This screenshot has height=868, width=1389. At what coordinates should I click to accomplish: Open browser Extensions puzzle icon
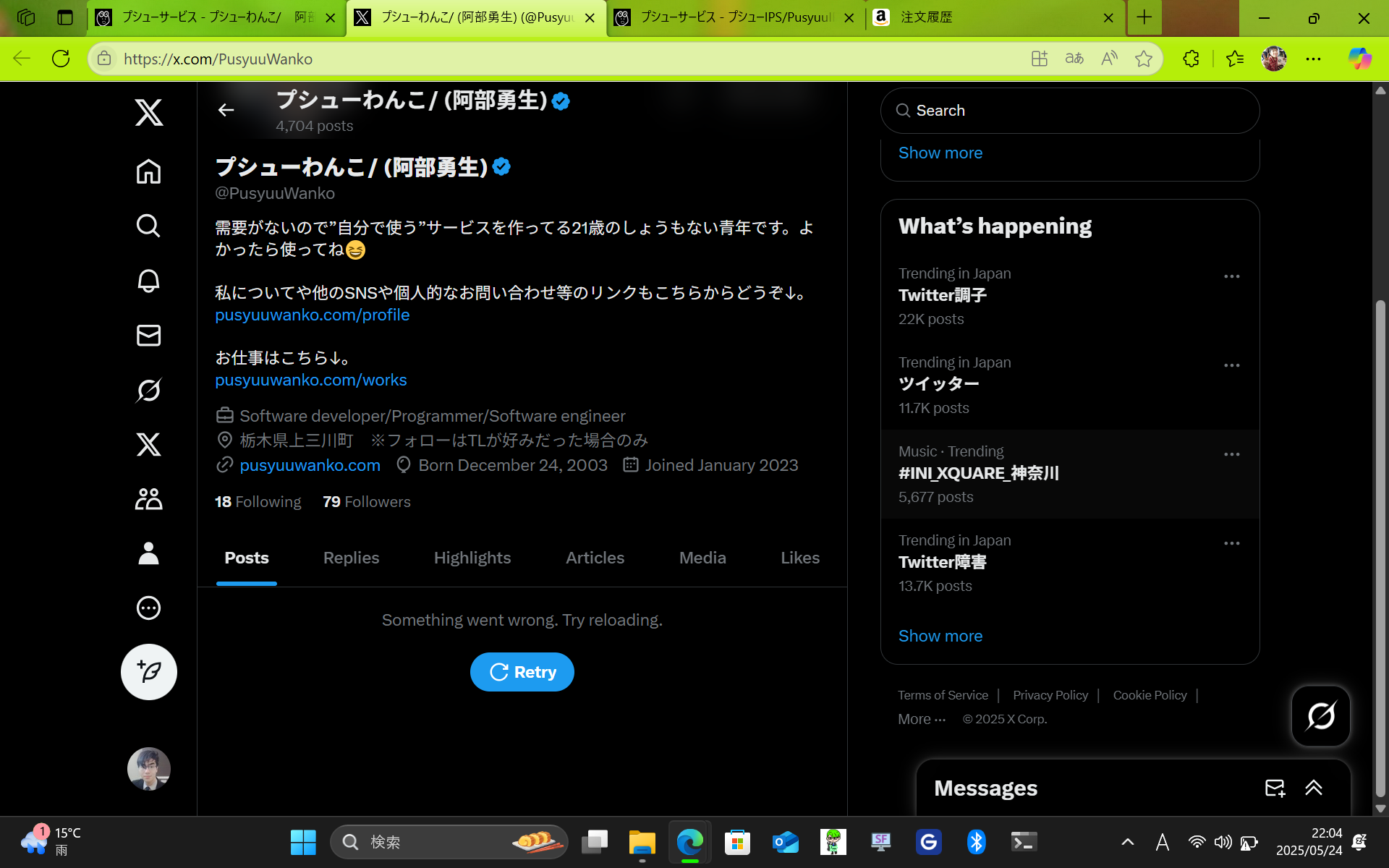pos(1191,59)
